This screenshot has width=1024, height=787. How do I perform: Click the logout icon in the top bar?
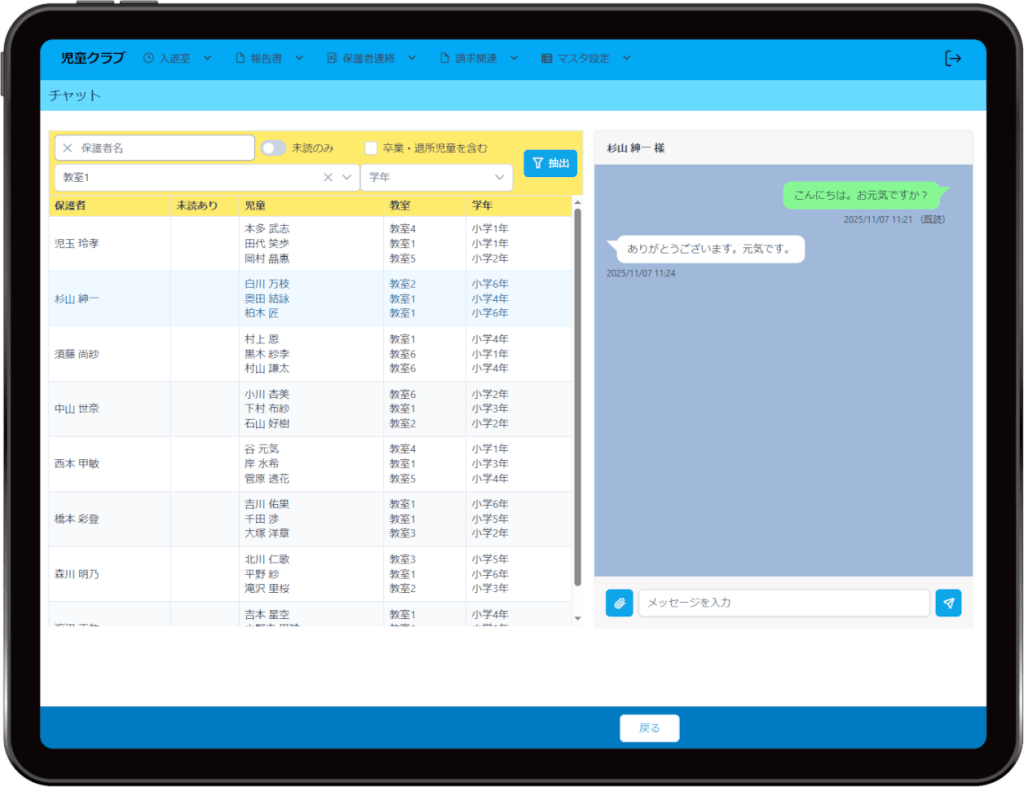click(952, 58)
